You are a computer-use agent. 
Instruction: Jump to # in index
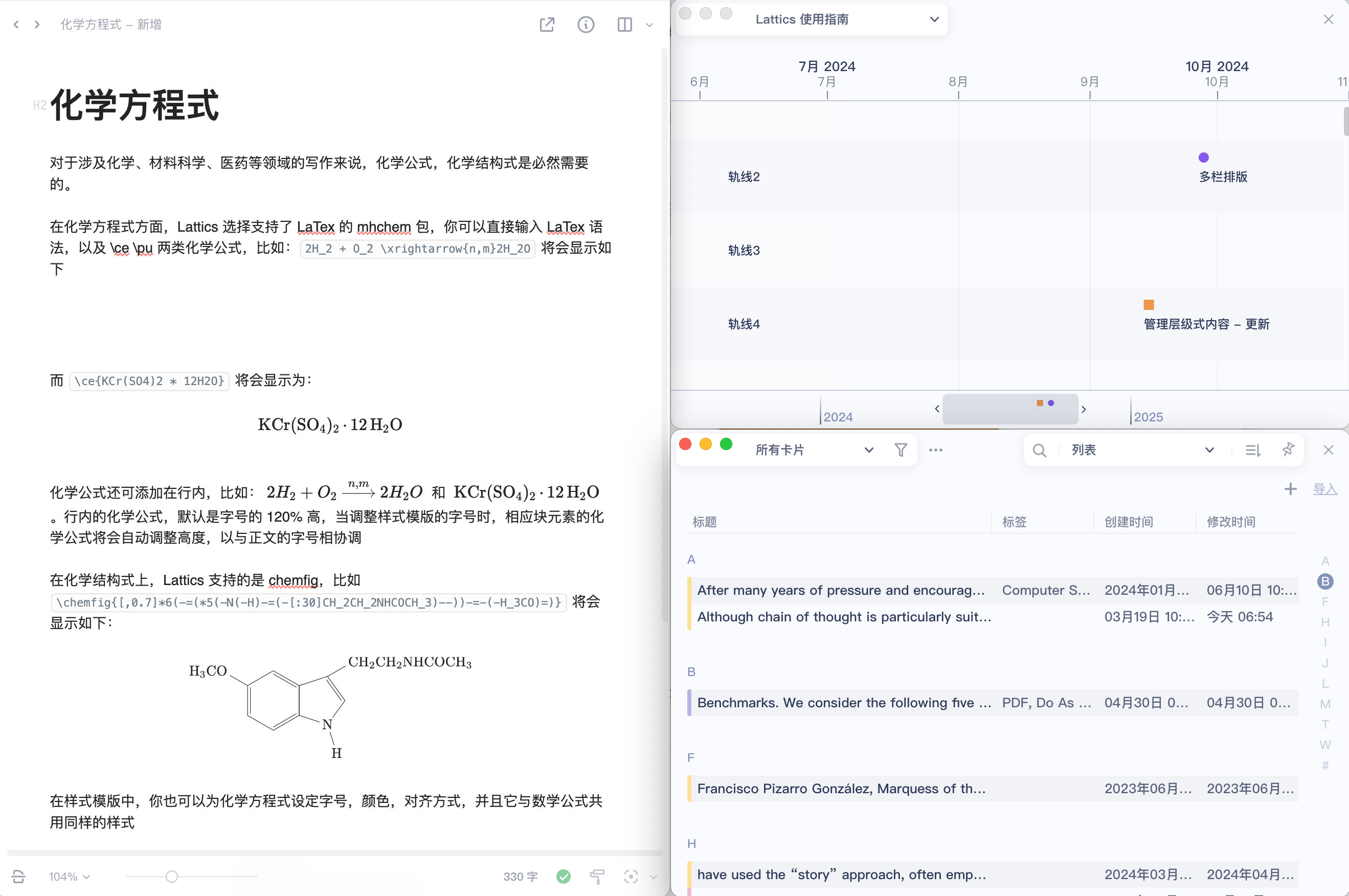click(x=1325, y=766)
